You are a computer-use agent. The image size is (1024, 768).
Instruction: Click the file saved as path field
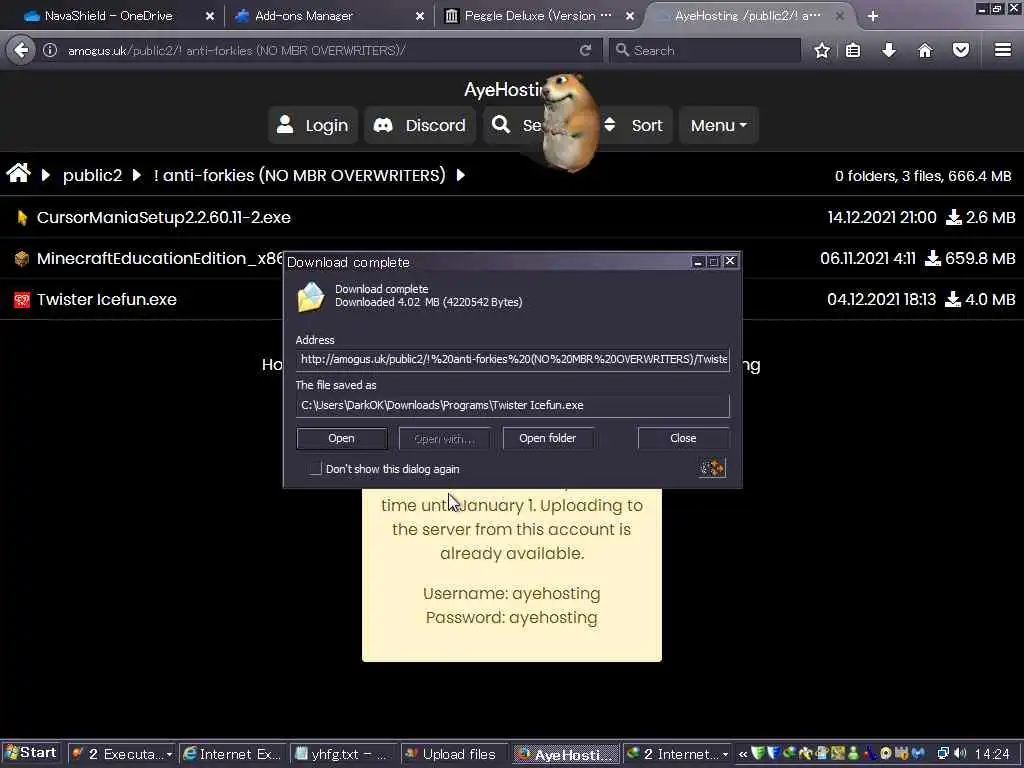(x=513, y=405)
